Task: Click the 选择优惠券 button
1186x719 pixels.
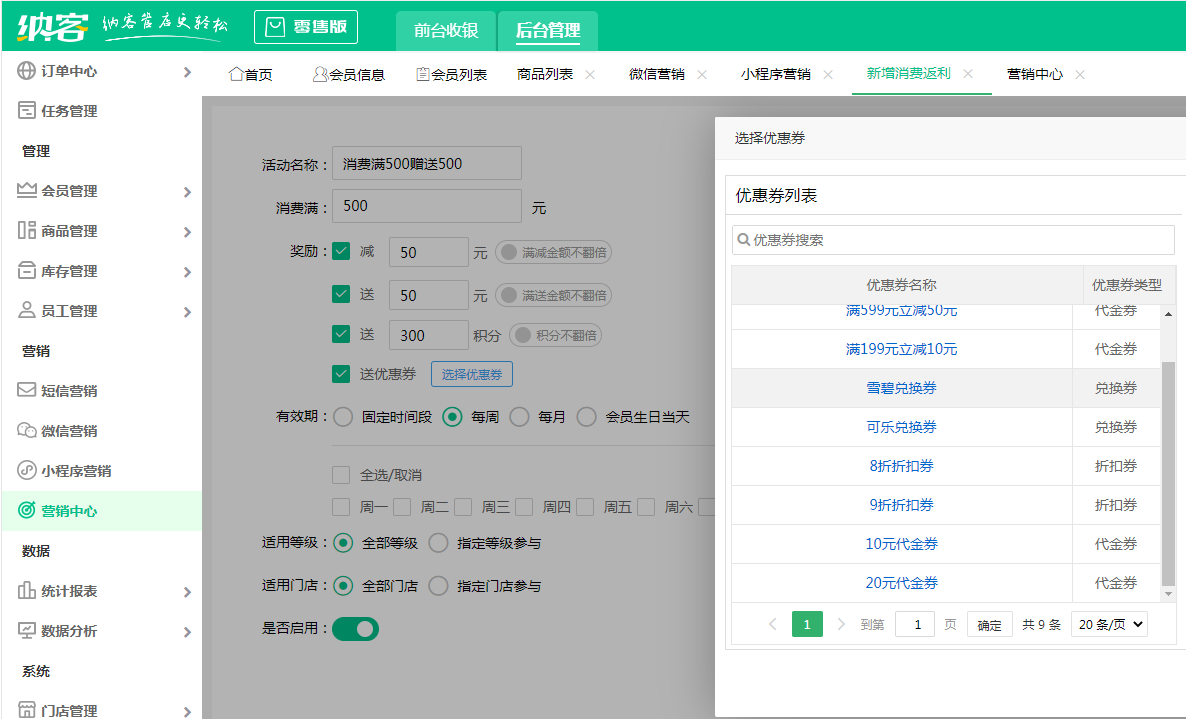Action: click(470, 375)
